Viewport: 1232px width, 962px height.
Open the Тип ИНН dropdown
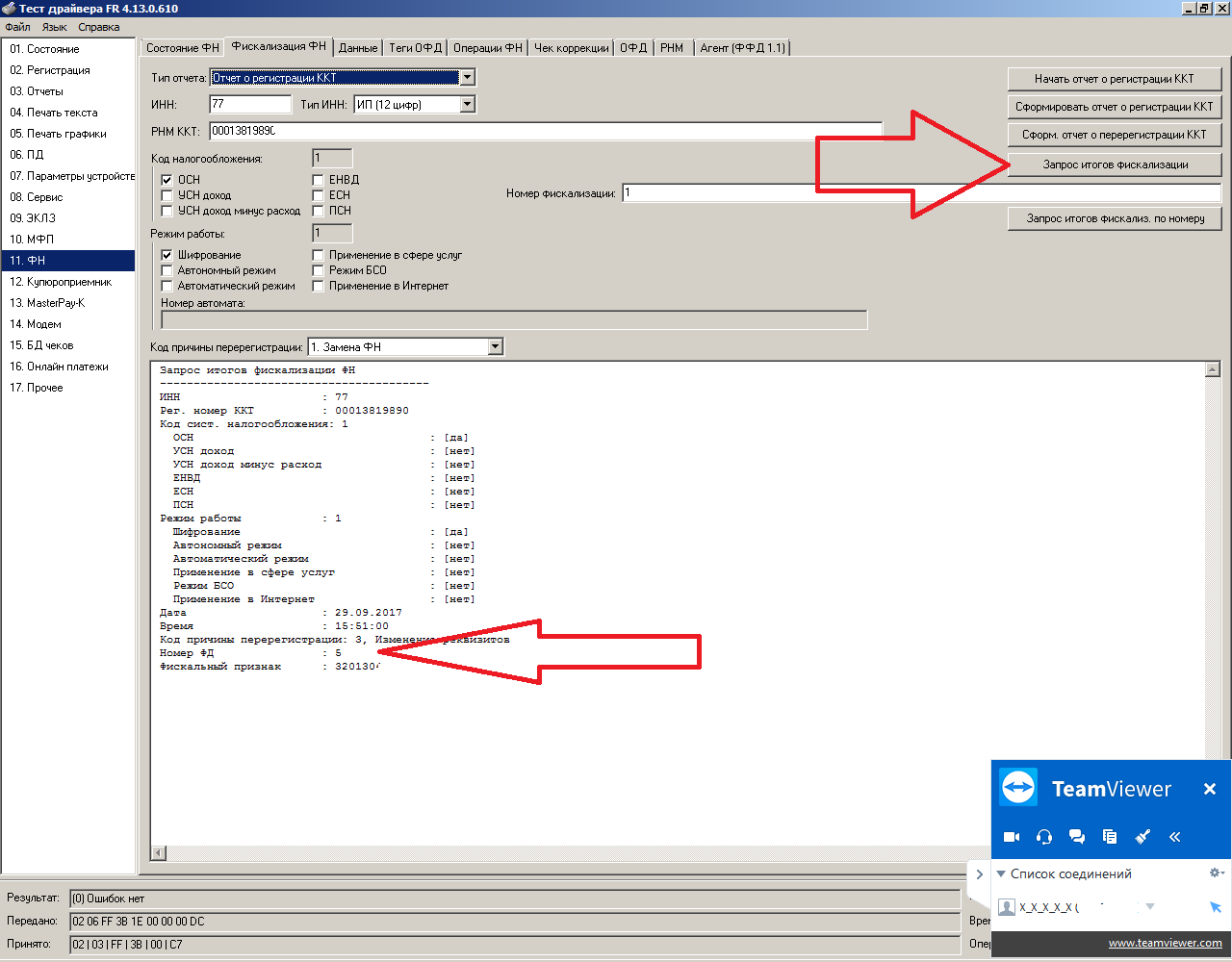[x=467, y=105]
